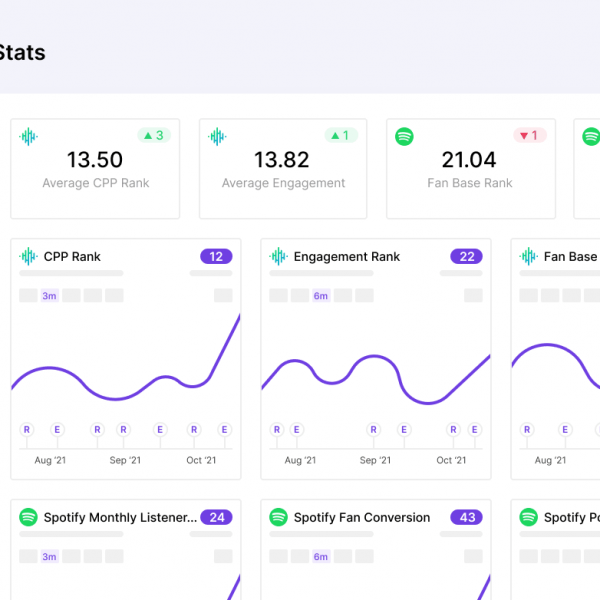This screenshot has height=600, width=600.
Task: Click the Fan Base Rank label
Action: pos(470,183)
